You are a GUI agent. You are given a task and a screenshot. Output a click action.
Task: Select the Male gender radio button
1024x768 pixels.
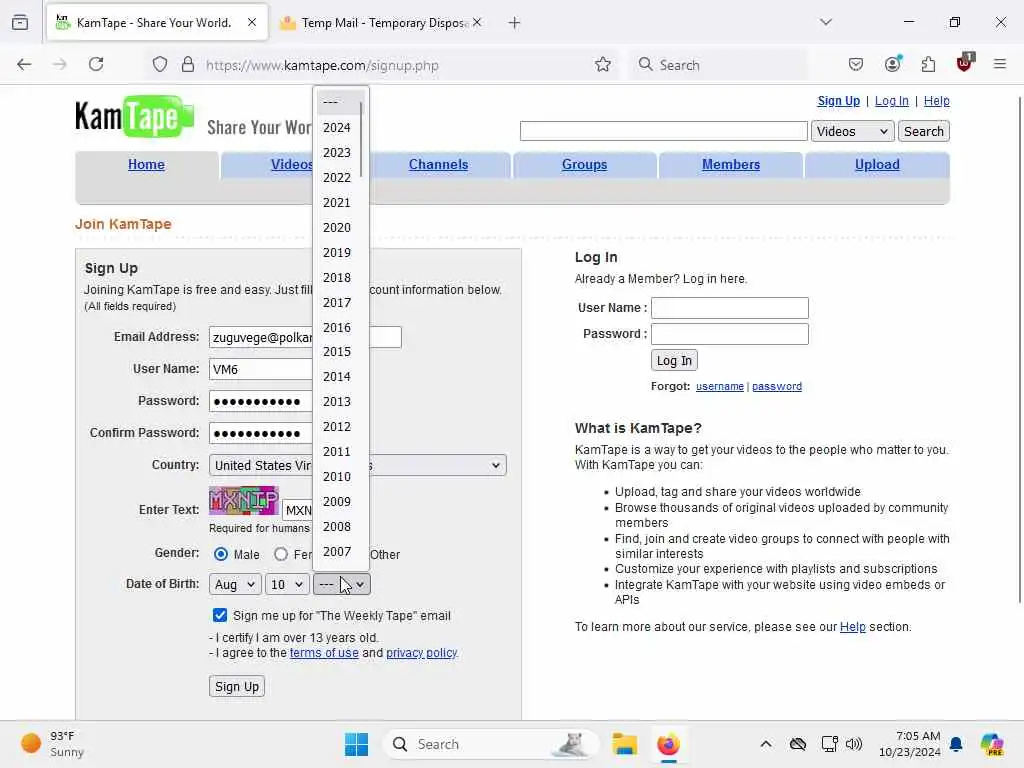coord(221,554)
